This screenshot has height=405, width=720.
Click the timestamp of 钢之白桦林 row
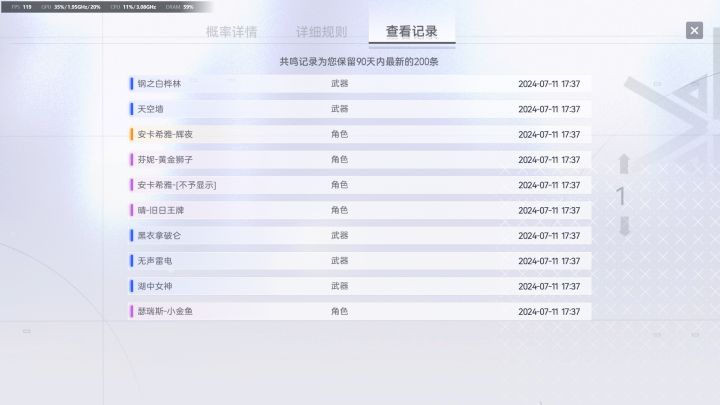(549, 84)
